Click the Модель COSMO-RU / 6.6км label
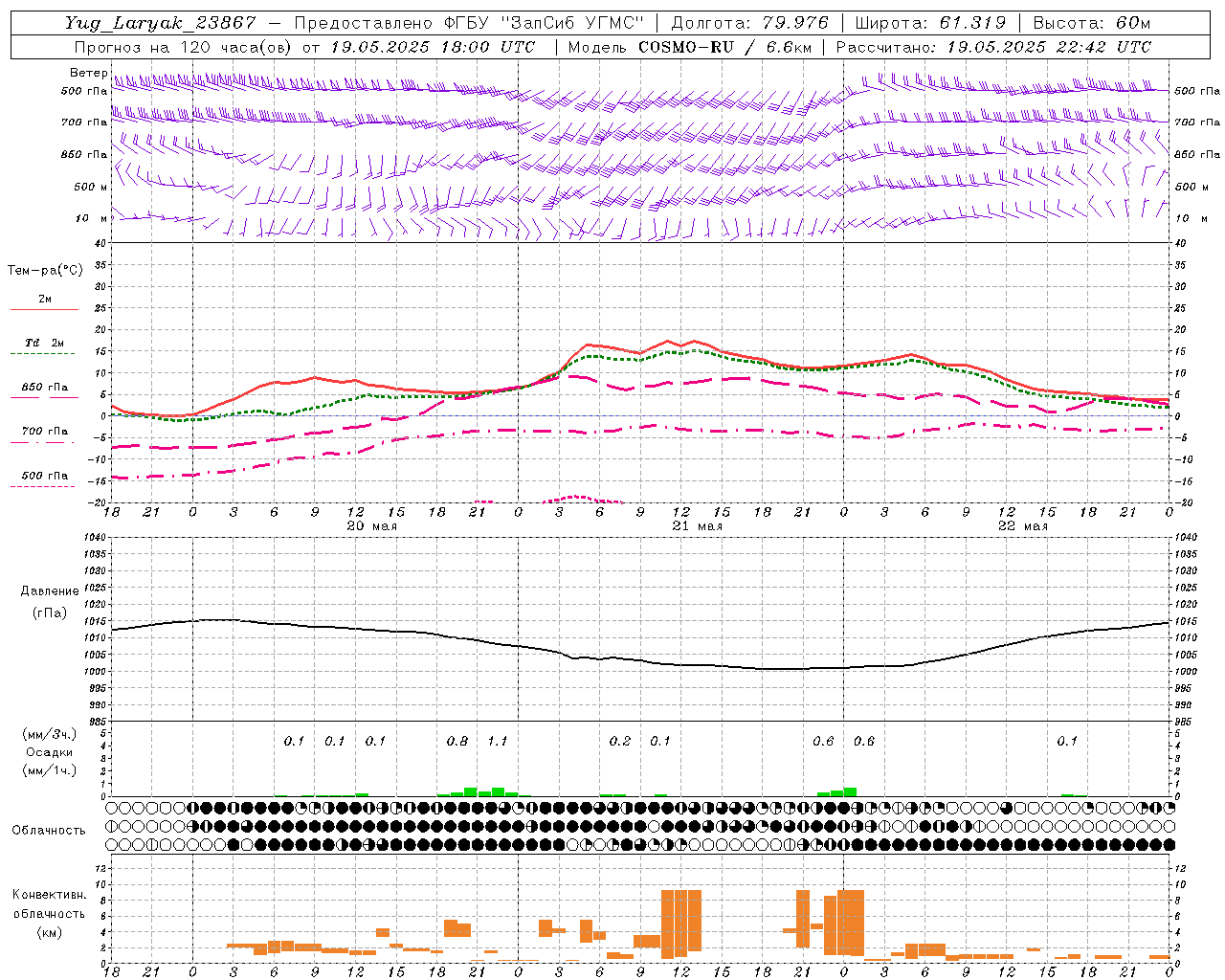The width and height of the screenshot is (1225, 980). coord(689,47)
